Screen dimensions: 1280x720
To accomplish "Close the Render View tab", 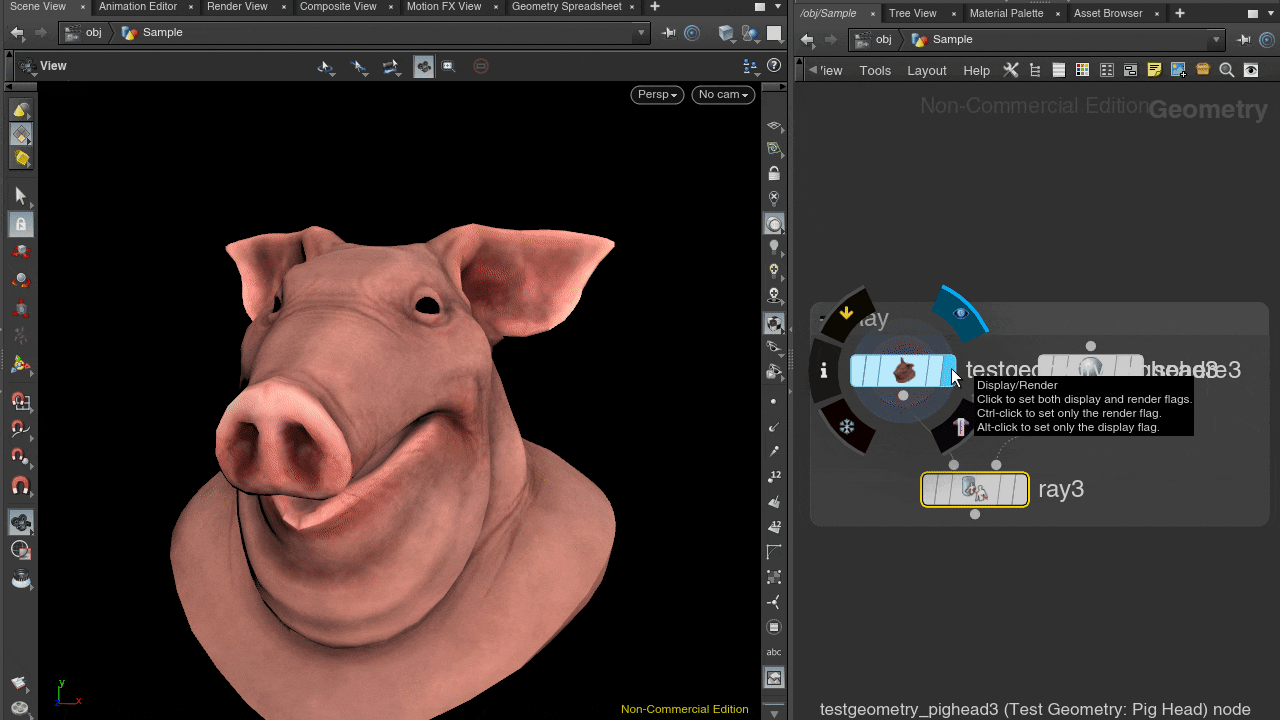I will (x=283, y=7).
